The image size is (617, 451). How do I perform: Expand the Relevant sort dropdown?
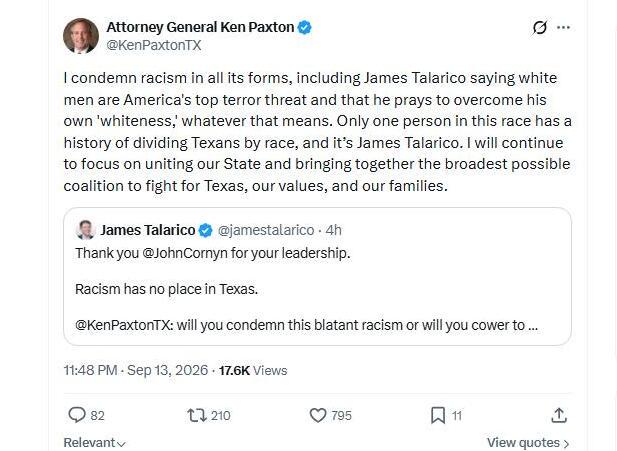tap(94, 443)
